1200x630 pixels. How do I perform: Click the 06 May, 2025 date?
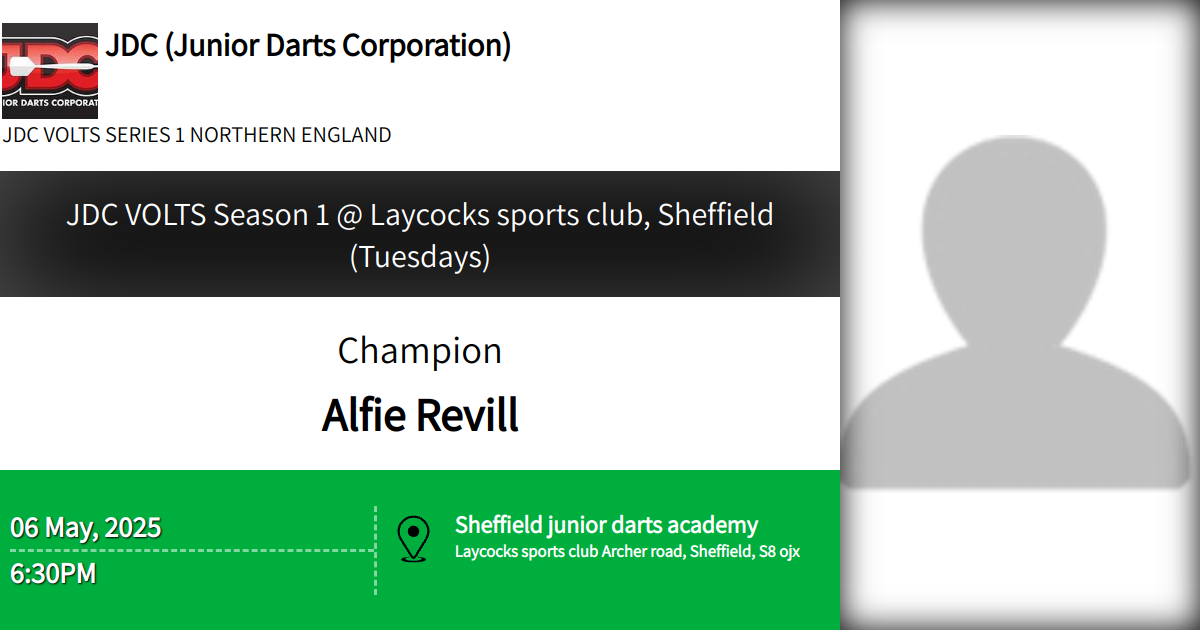click(86, 527)
